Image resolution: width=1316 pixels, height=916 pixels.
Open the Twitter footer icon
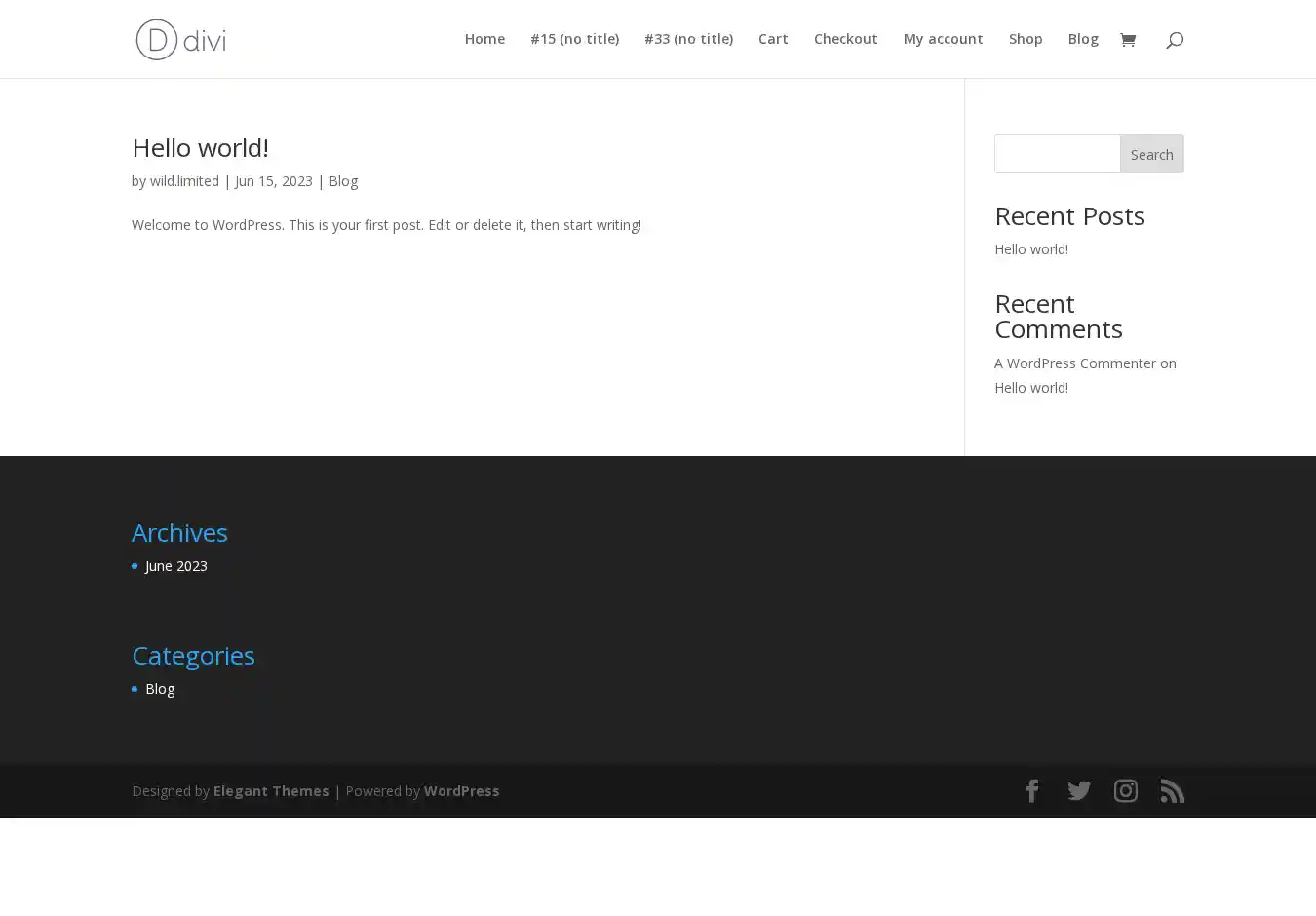1079,791
